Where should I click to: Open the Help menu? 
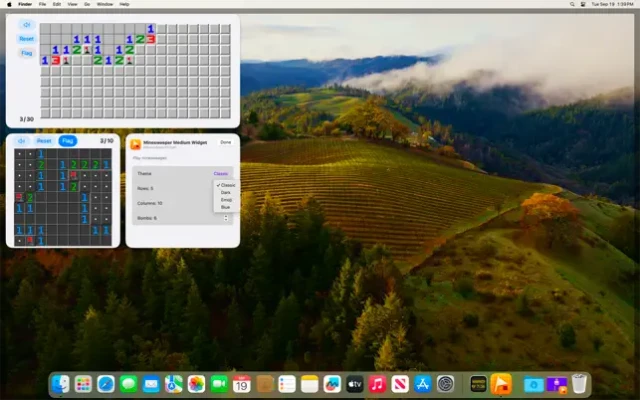tap(124, 4)
